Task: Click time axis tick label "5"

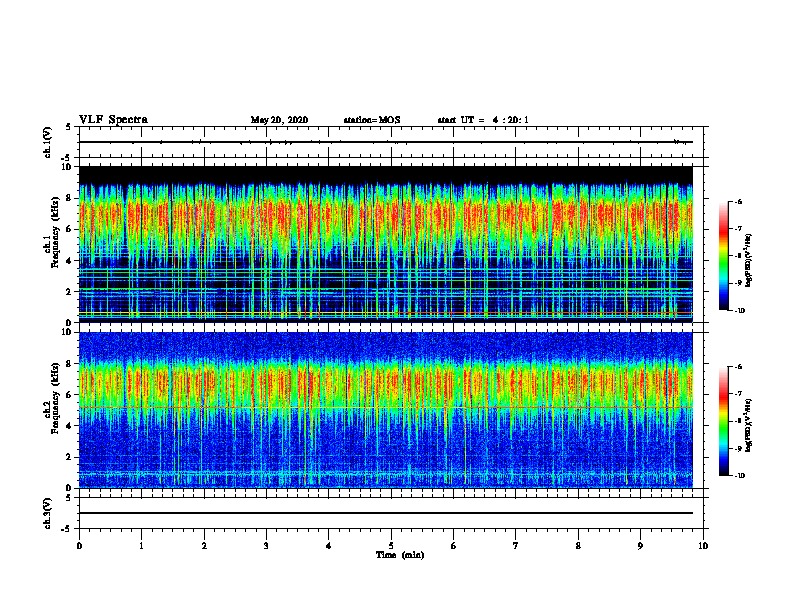Action: tap(391, 546)
